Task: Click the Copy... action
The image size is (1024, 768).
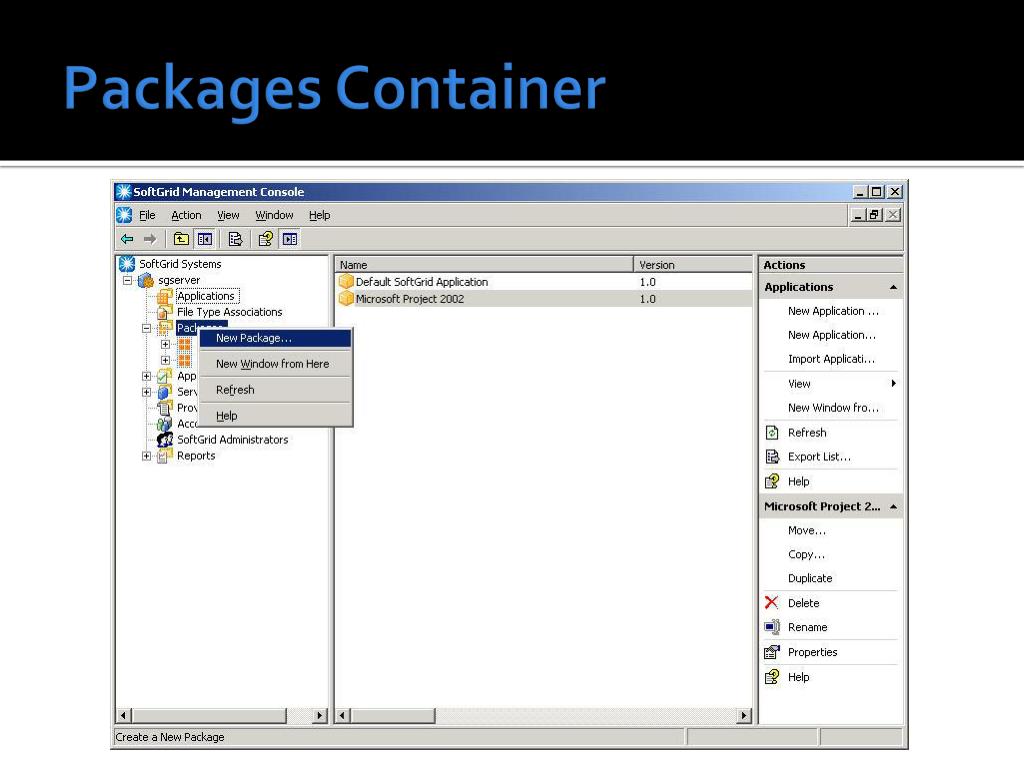Action: point(806,554)
